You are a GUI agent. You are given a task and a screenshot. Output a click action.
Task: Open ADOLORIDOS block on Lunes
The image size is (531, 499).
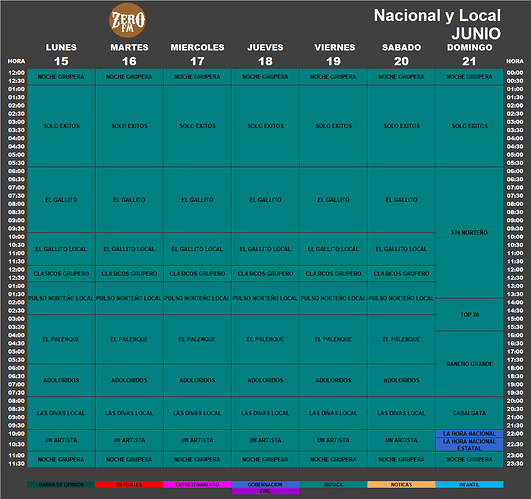click(61, 380)
